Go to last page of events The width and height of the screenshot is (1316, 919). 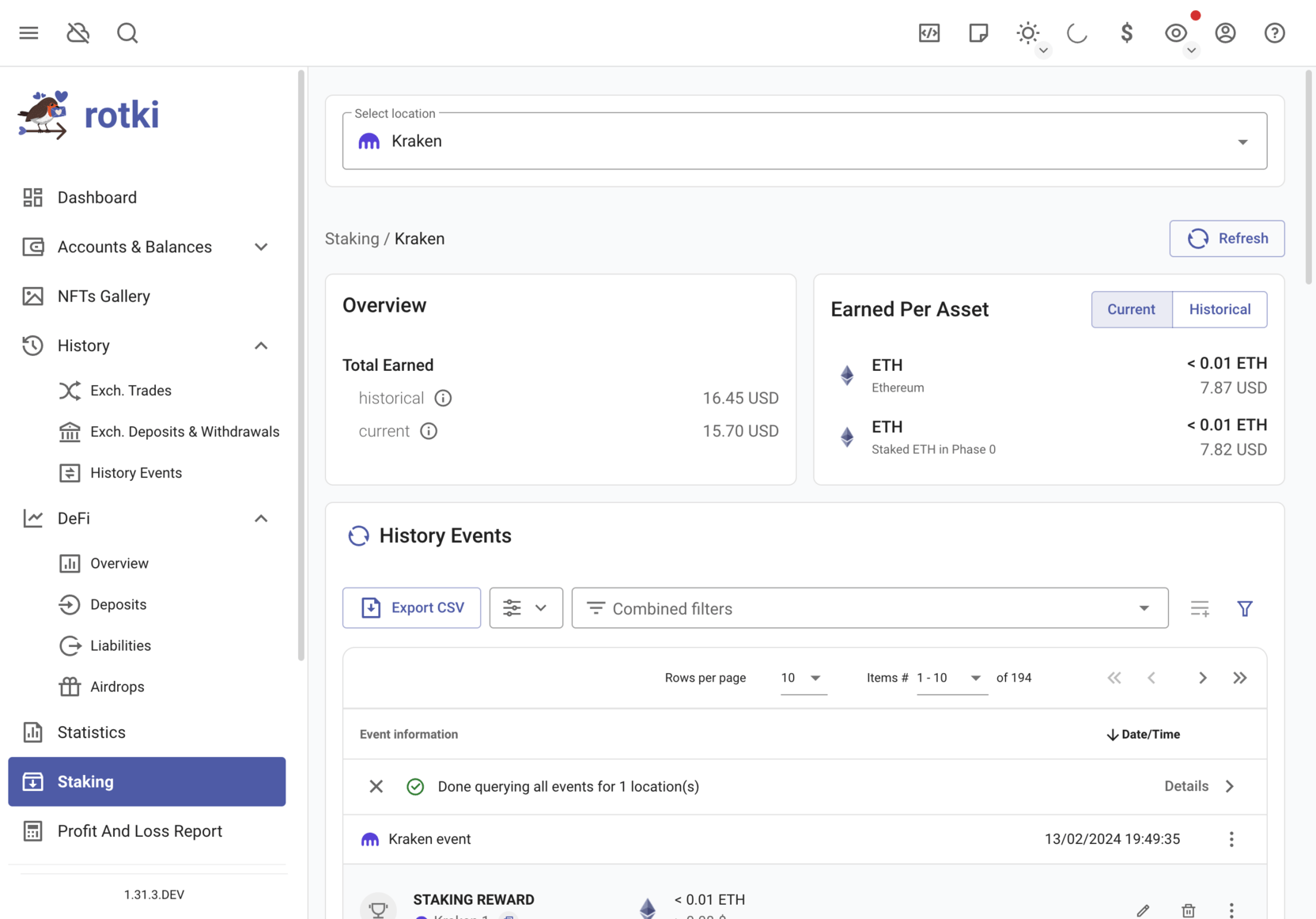pyautogui.click(x=1240, y=678)
